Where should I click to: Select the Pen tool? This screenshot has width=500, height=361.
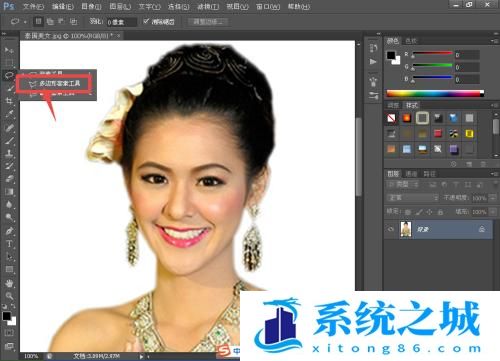tap(9, 231)
